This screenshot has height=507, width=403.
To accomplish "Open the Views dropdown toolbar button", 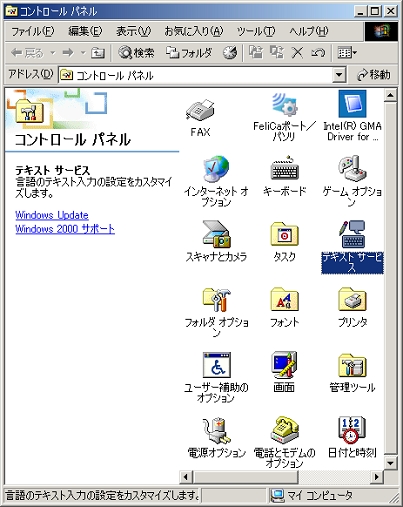I will (x=347, y=53).
